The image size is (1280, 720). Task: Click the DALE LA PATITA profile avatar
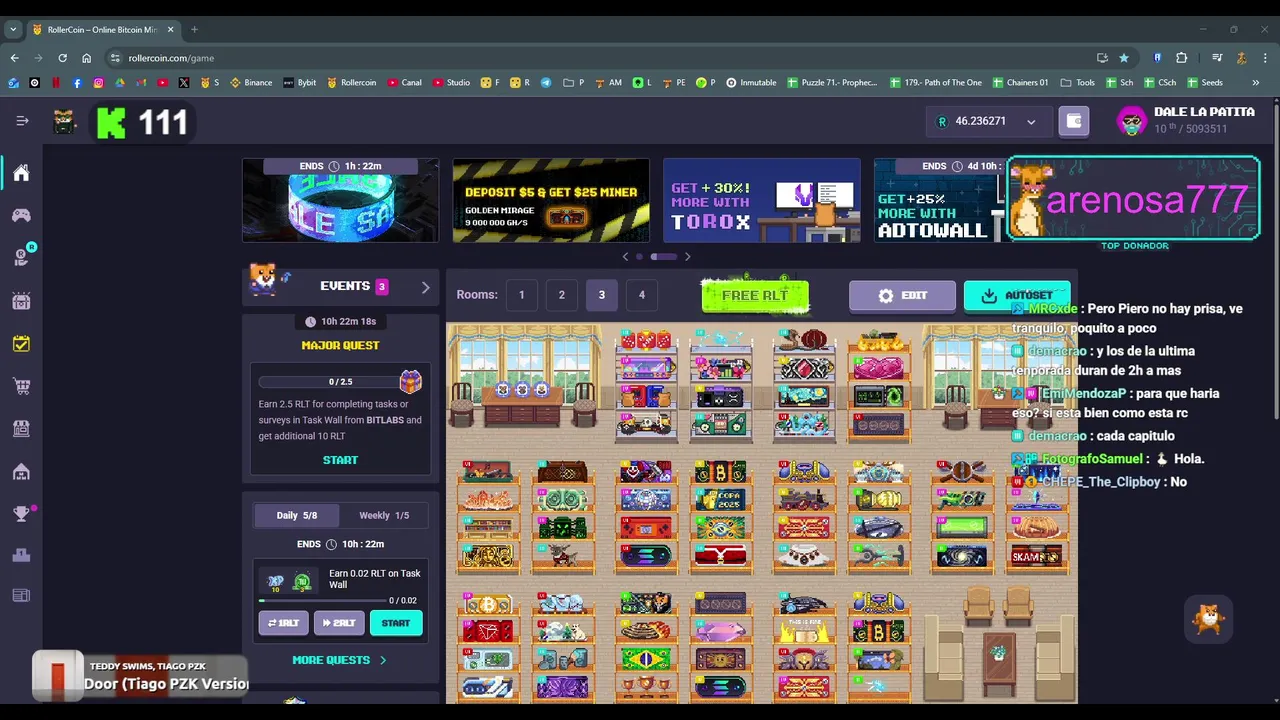pos(1132,122)
